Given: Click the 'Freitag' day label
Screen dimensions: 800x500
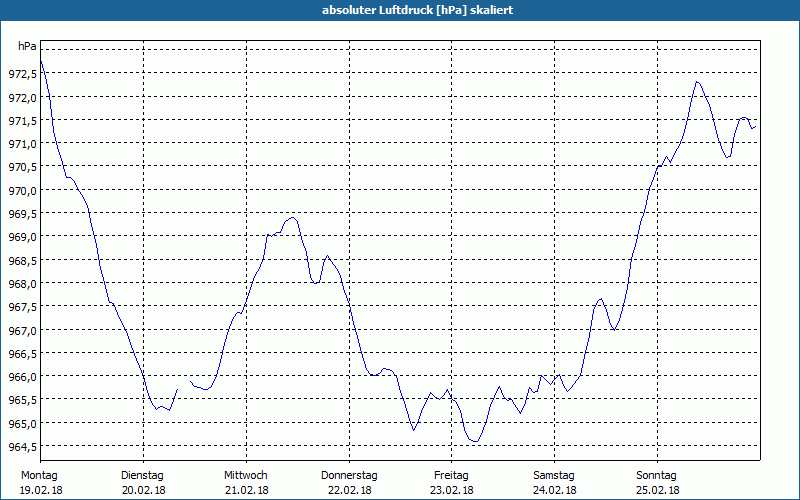Looking at the screenshot, I should click(451, 476).
